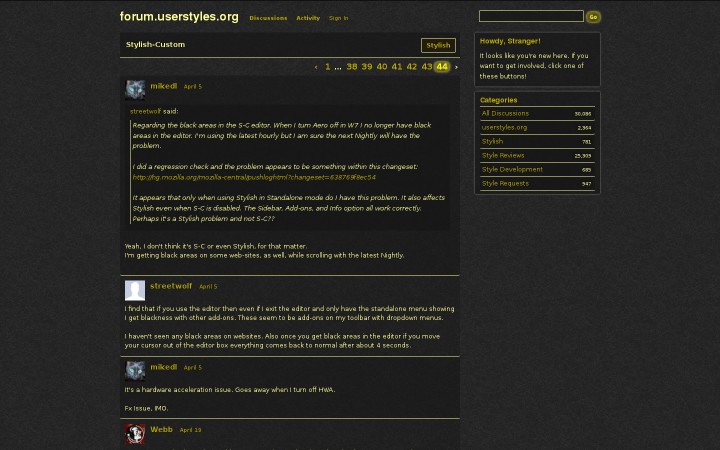The image size is (720, 450).
Task: Focus the forum search field
Action: coord(531,17)
